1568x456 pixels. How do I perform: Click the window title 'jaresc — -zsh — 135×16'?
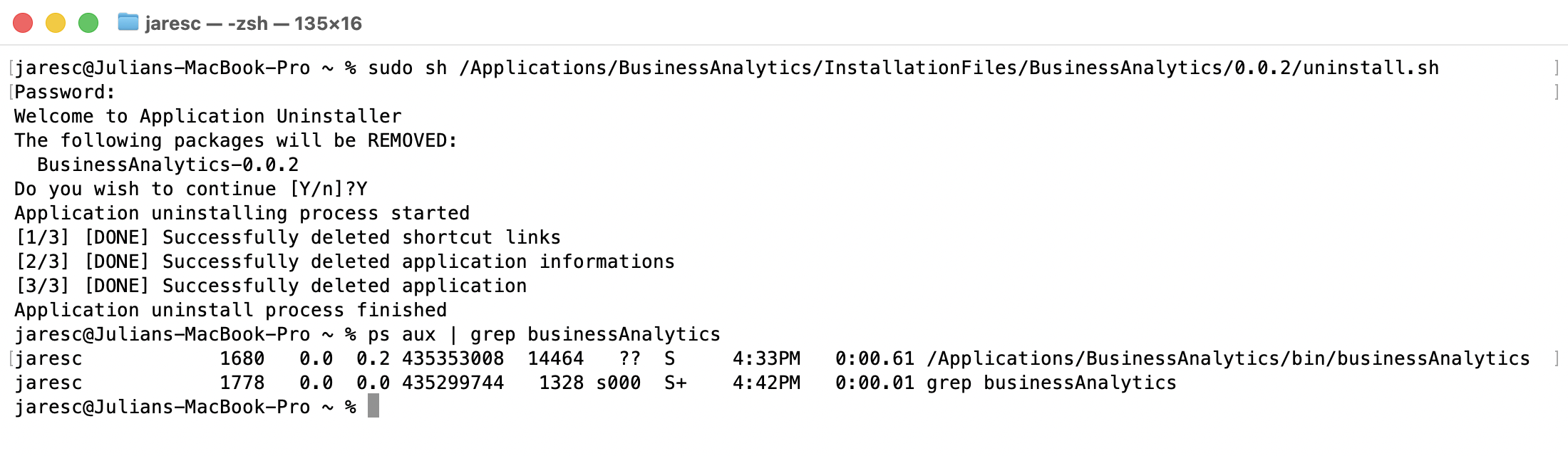pyautogui.click(x=253, y=24)
